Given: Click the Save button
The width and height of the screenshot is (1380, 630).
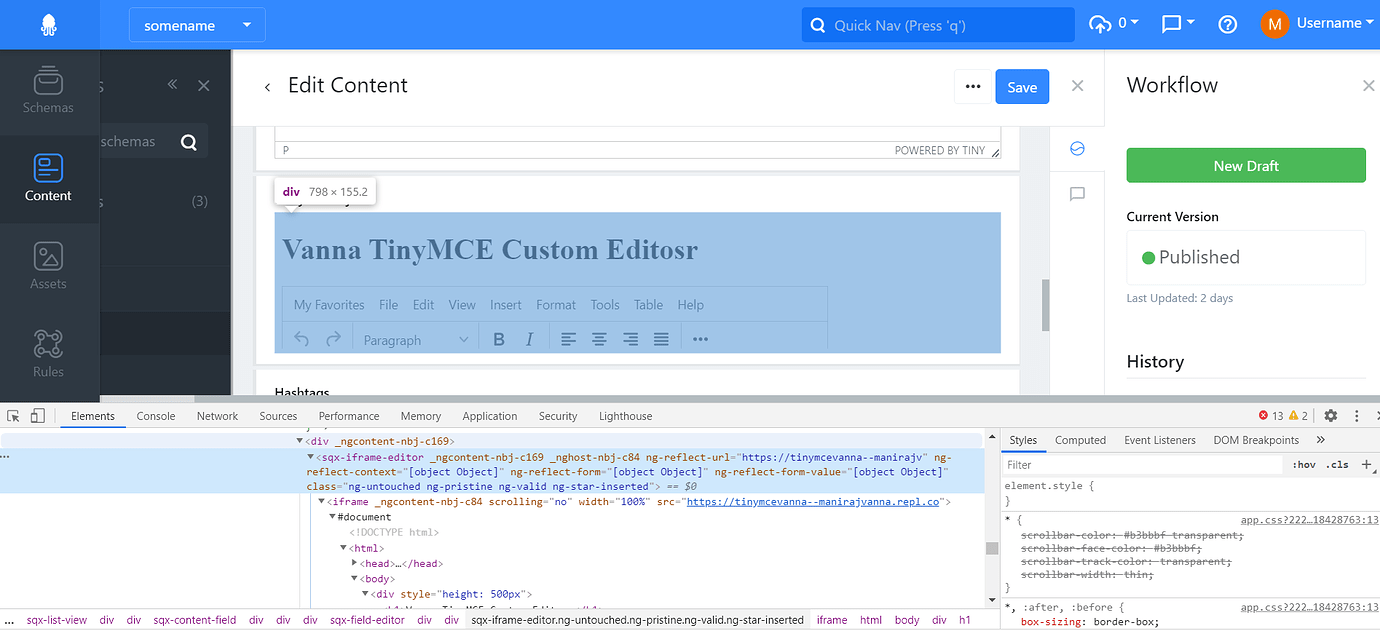Looking at the screenshot, I should coord(1022,87).
